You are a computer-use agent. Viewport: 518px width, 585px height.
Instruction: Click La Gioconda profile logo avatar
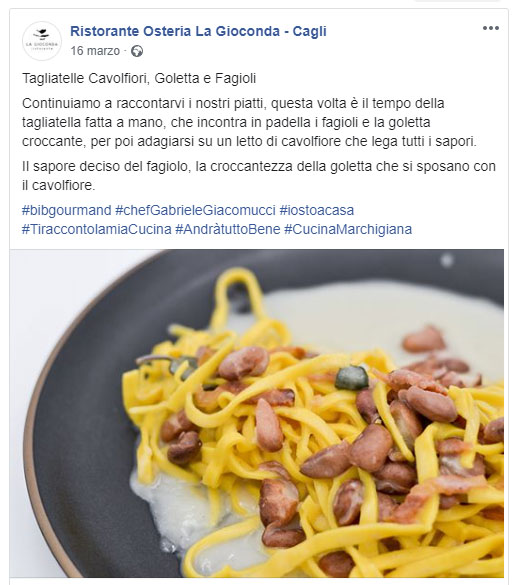42,41
